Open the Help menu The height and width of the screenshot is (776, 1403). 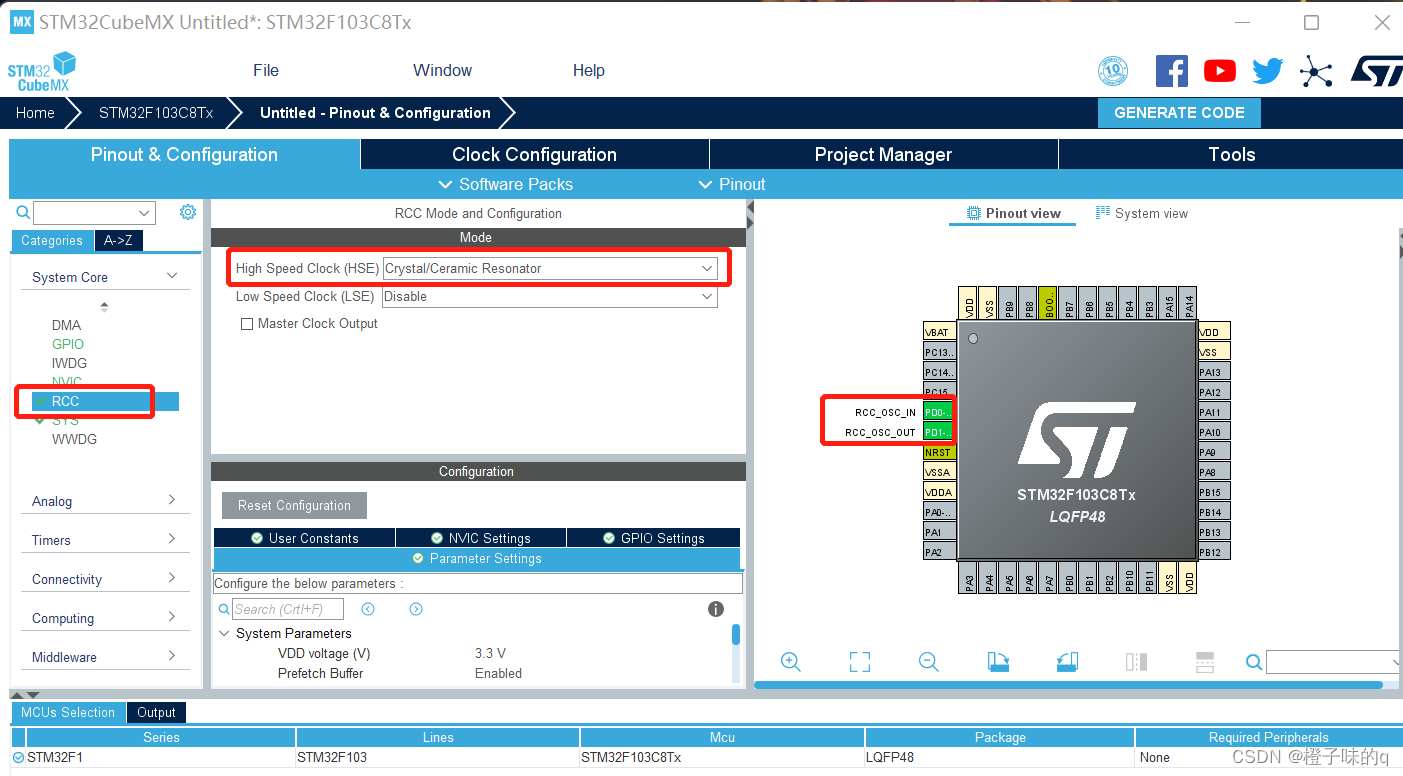[588, 70]
